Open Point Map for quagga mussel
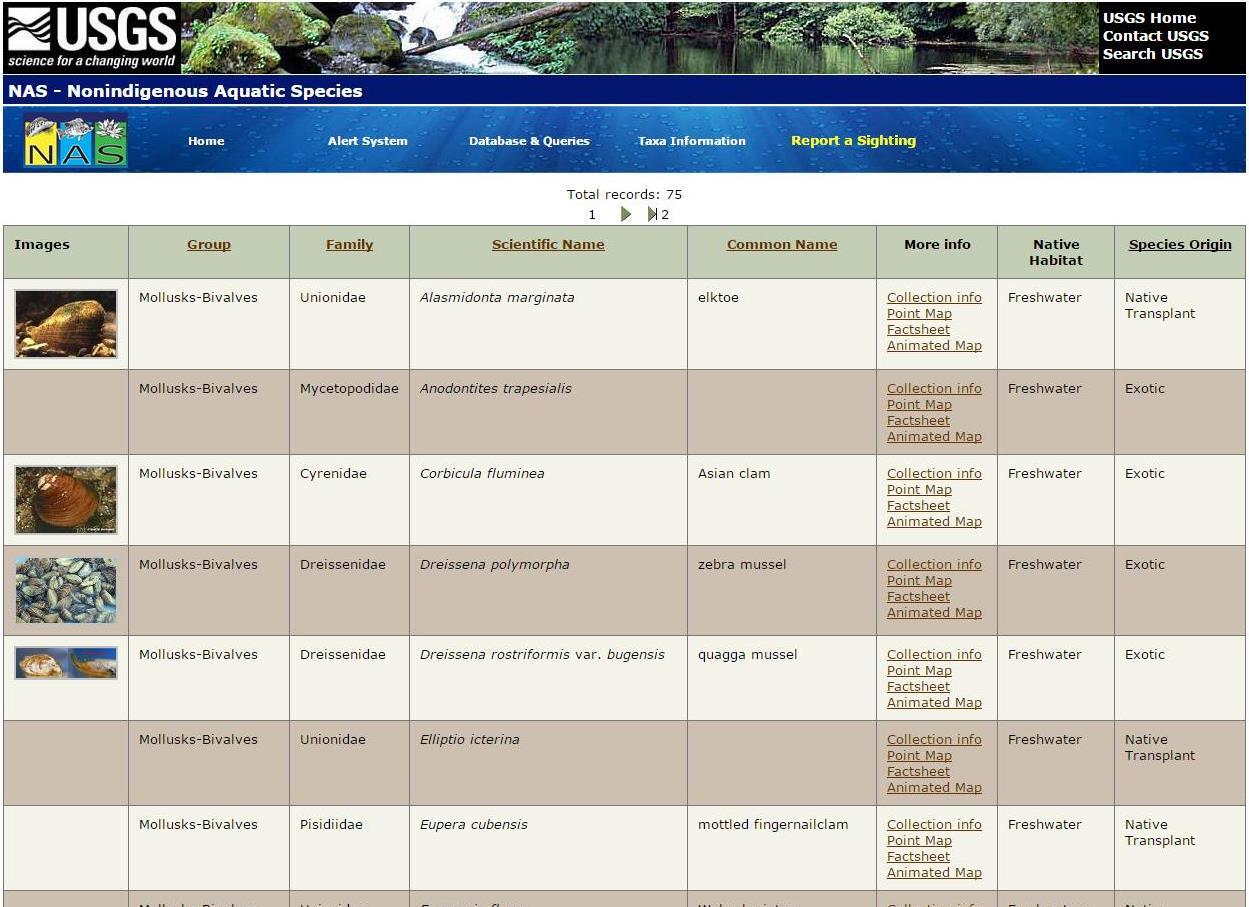 pos(919,670)
